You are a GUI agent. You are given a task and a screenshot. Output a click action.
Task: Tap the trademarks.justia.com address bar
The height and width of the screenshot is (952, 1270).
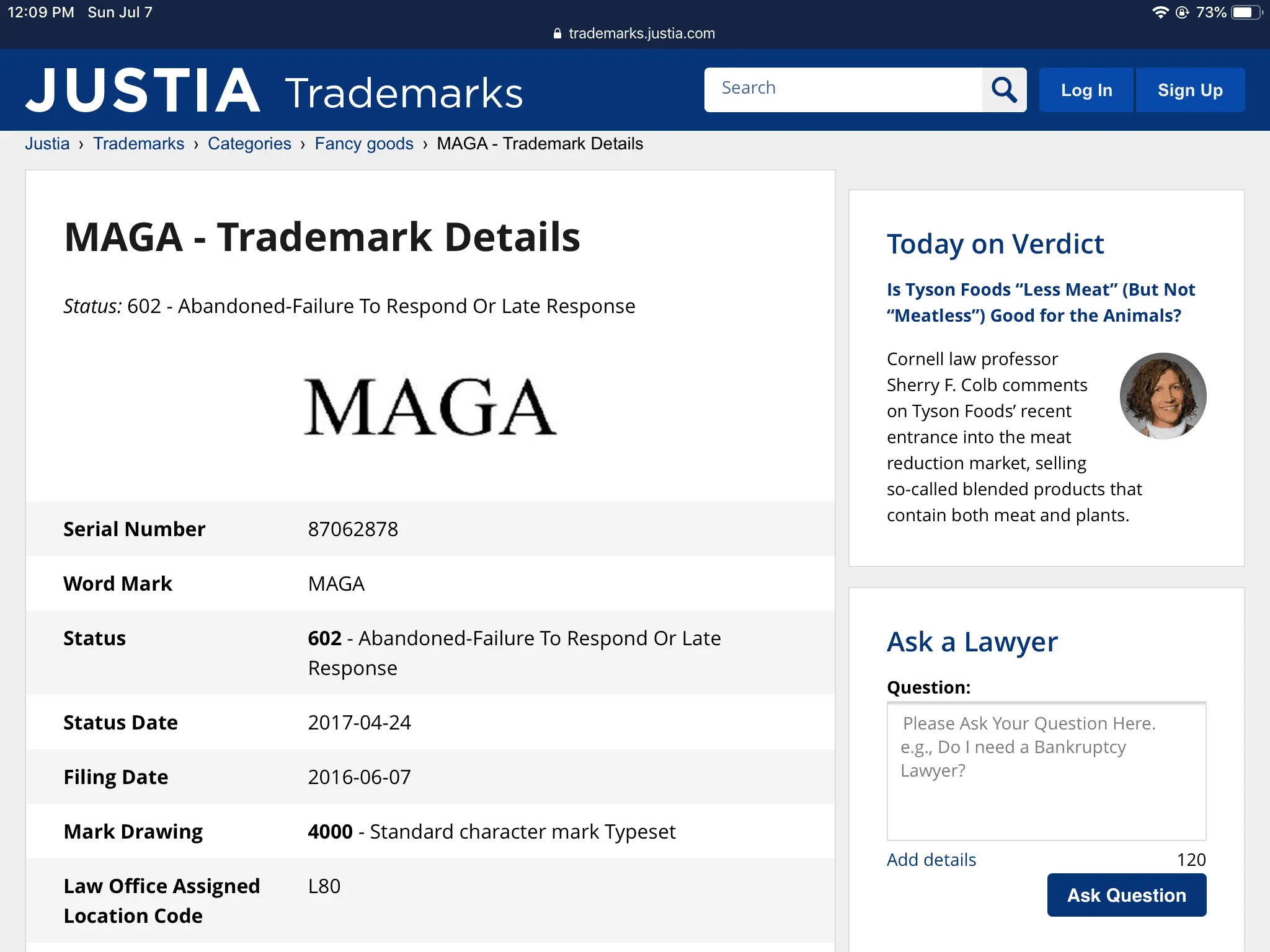[x=641, y=33]
